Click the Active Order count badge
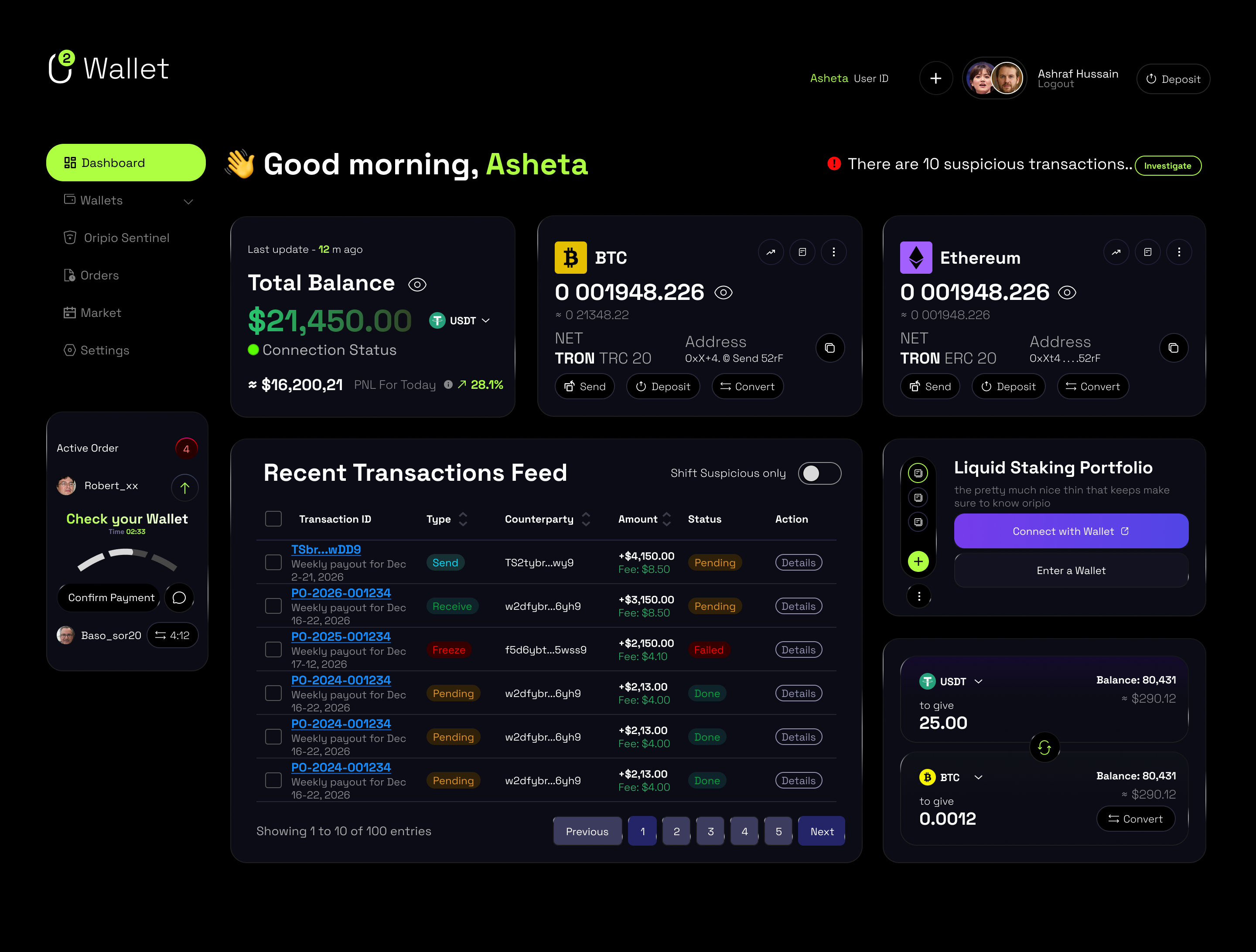The image size is (1256, 952). click(186, 449)
